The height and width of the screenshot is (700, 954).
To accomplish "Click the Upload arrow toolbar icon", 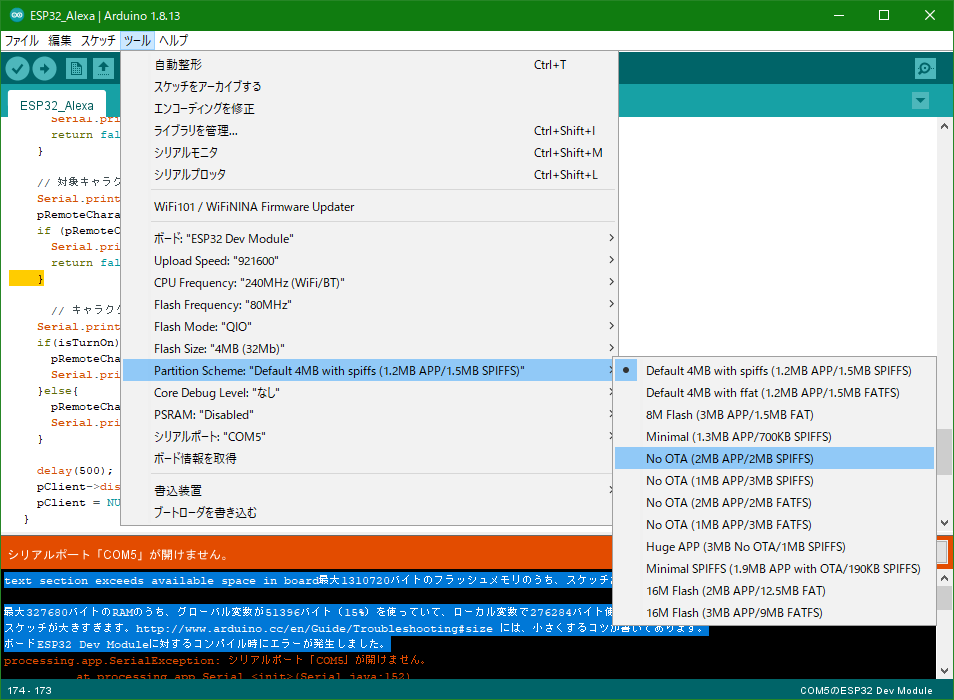I will tap(44, 69).
